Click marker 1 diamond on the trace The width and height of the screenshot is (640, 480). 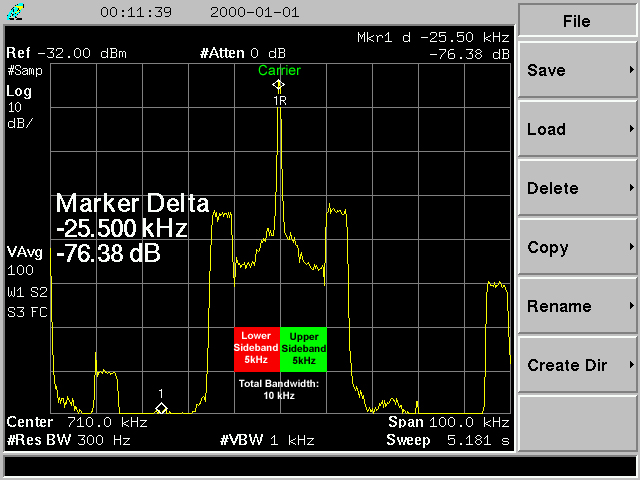[x=162, y=408]
